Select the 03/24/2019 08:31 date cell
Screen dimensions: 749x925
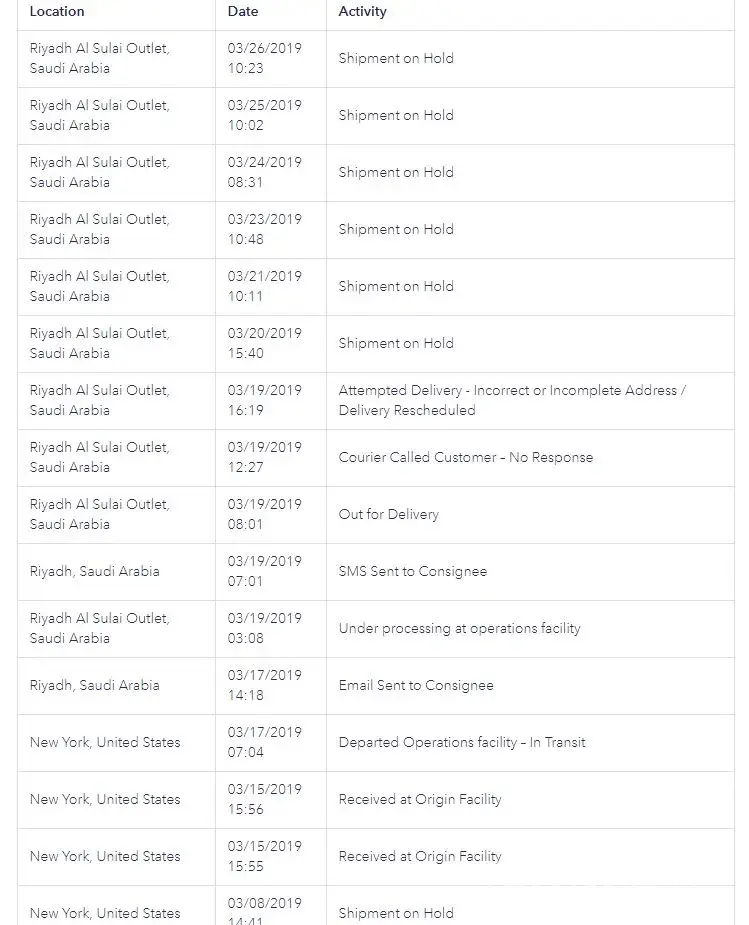click(264, 172)
